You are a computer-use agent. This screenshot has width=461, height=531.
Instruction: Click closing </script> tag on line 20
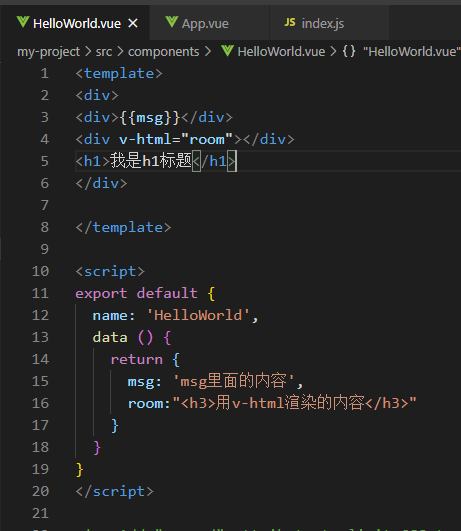114,492
